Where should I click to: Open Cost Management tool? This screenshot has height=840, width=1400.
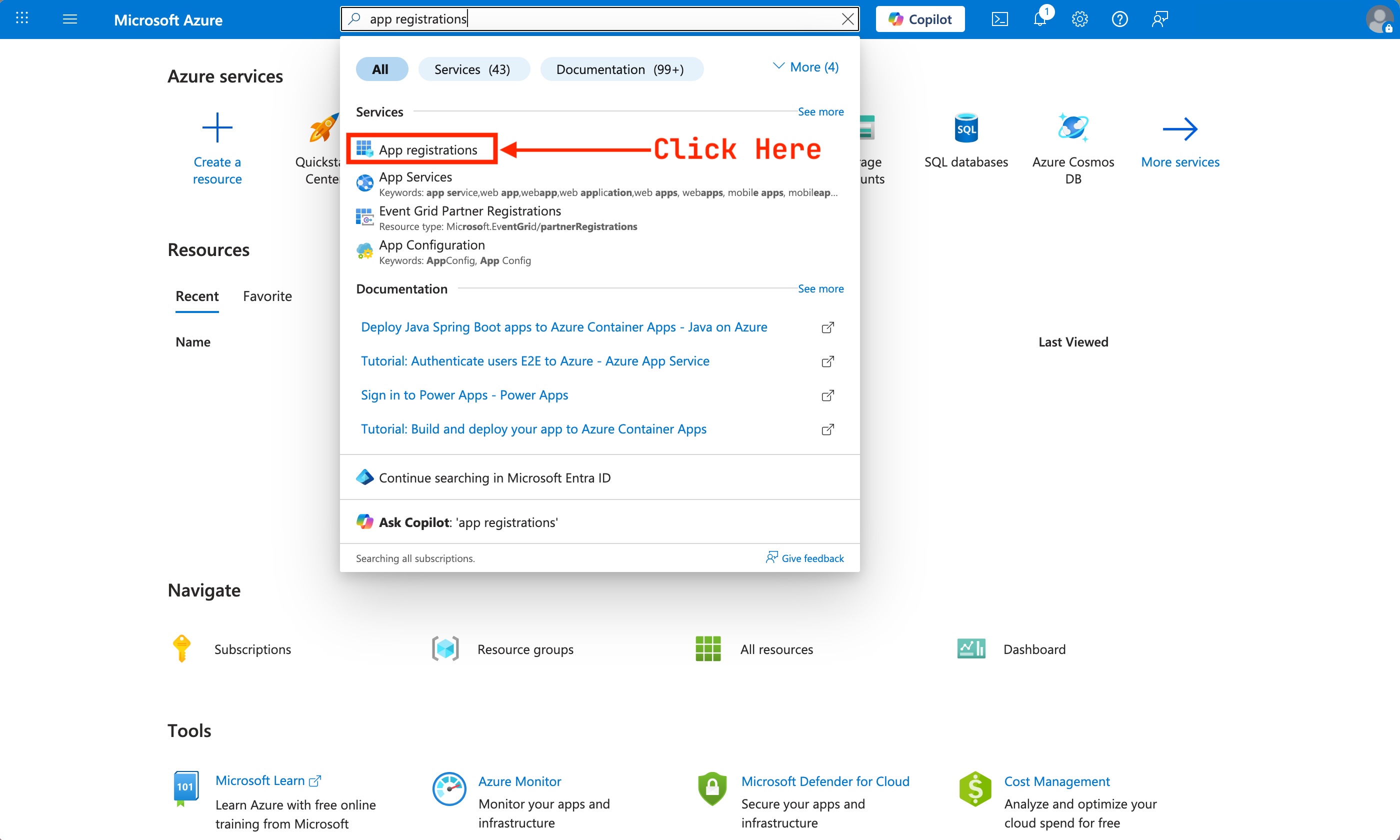click(x=1056, y=781)
